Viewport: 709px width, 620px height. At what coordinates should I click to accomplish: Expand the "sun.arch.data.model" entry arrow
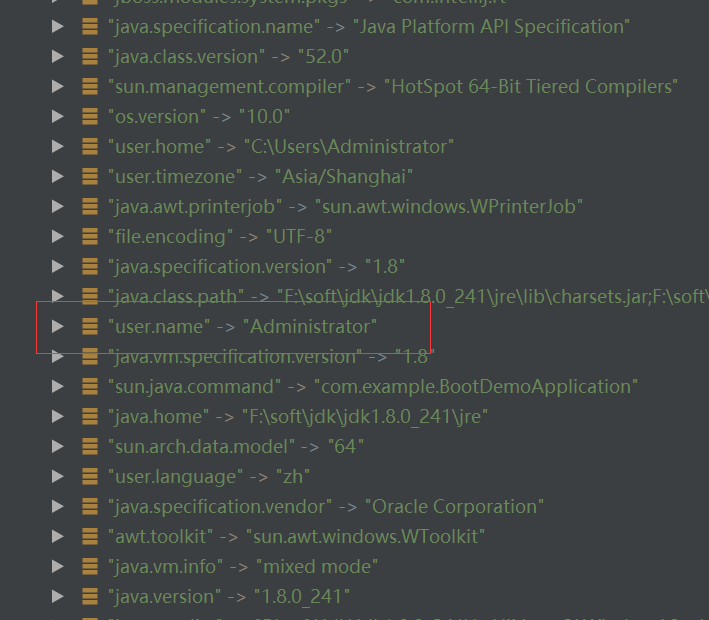(57, 446)
